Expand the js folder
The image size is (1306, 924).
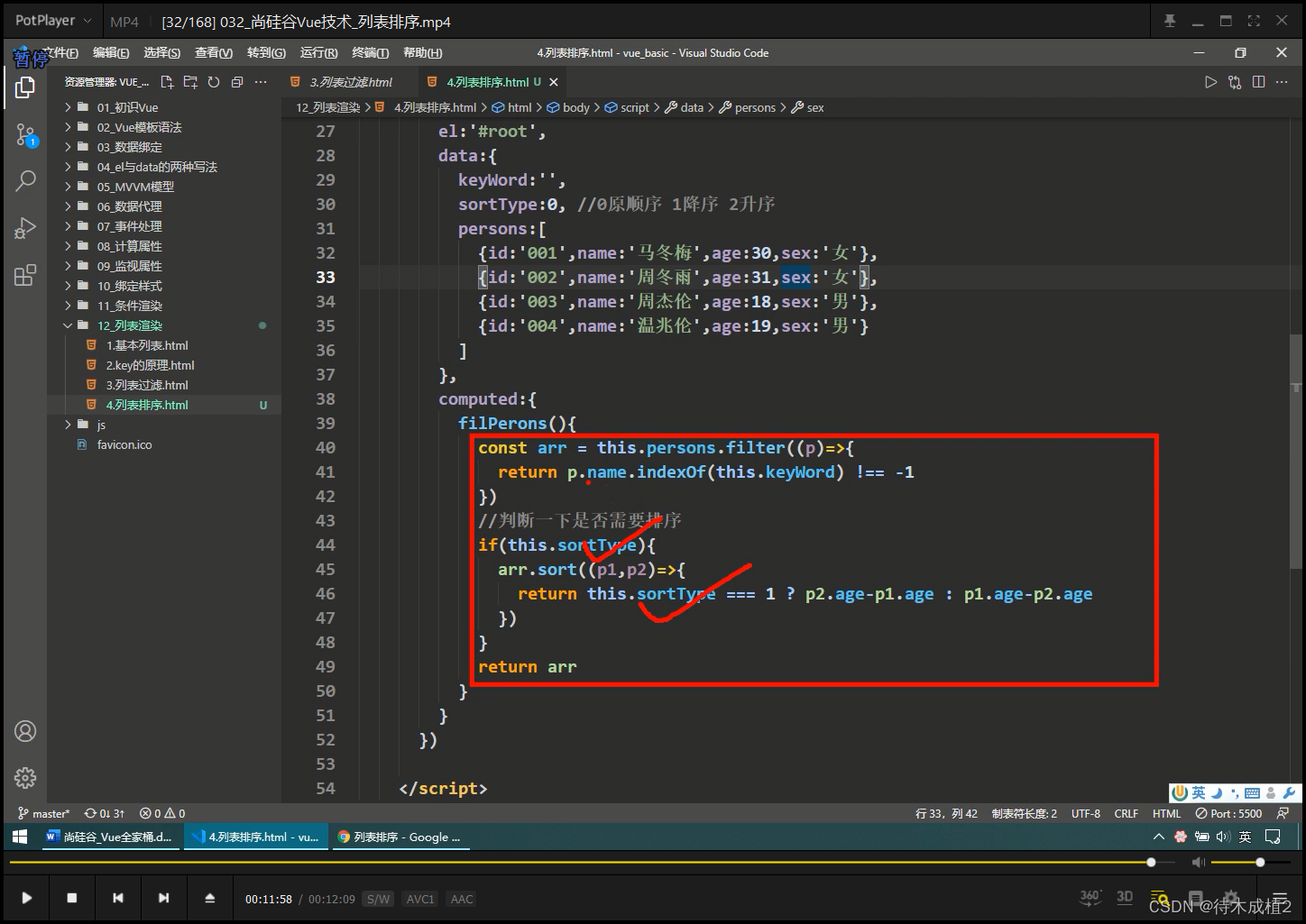[x=164, y=425]
